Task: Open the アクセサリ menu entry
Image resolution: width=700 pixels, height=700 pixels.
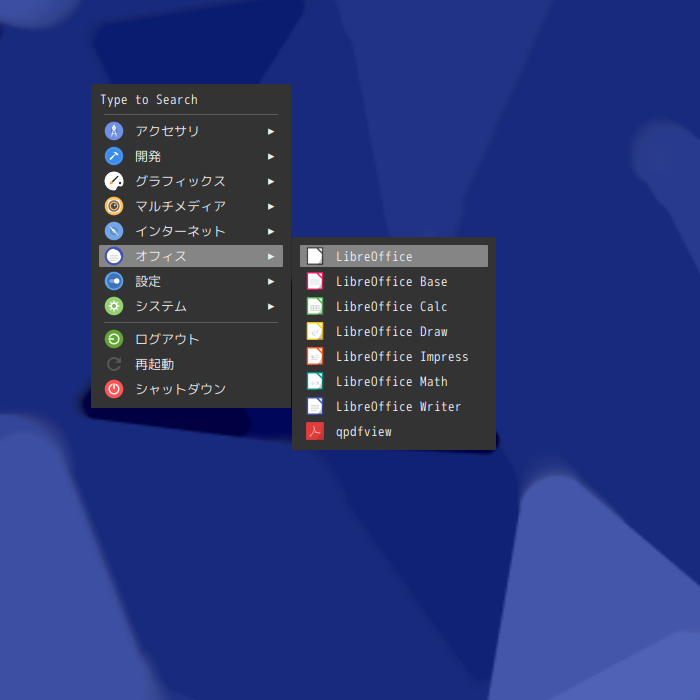Action: (191, 131)
